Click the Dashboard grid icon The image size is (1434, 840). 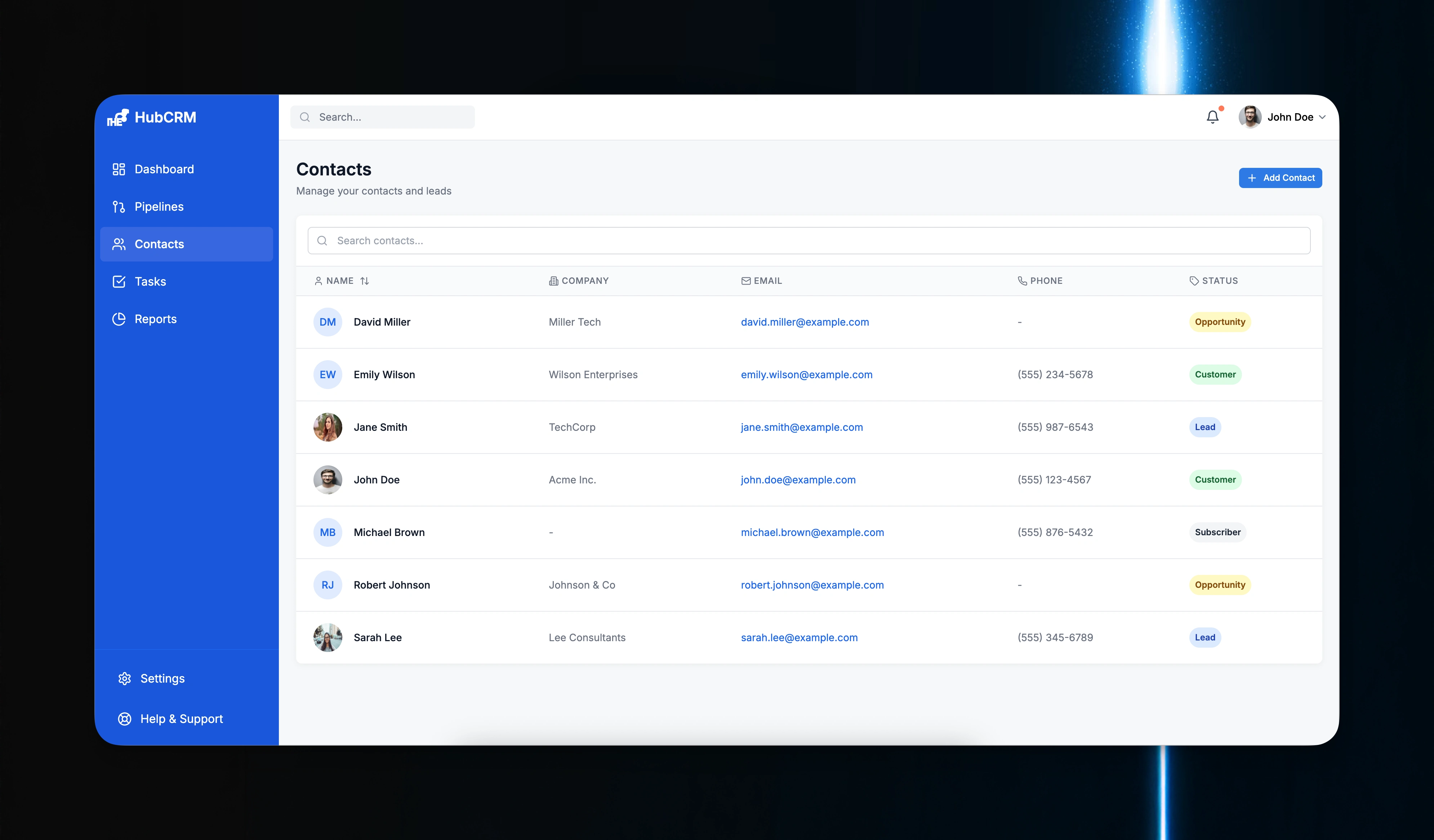[x=119, y=169]
